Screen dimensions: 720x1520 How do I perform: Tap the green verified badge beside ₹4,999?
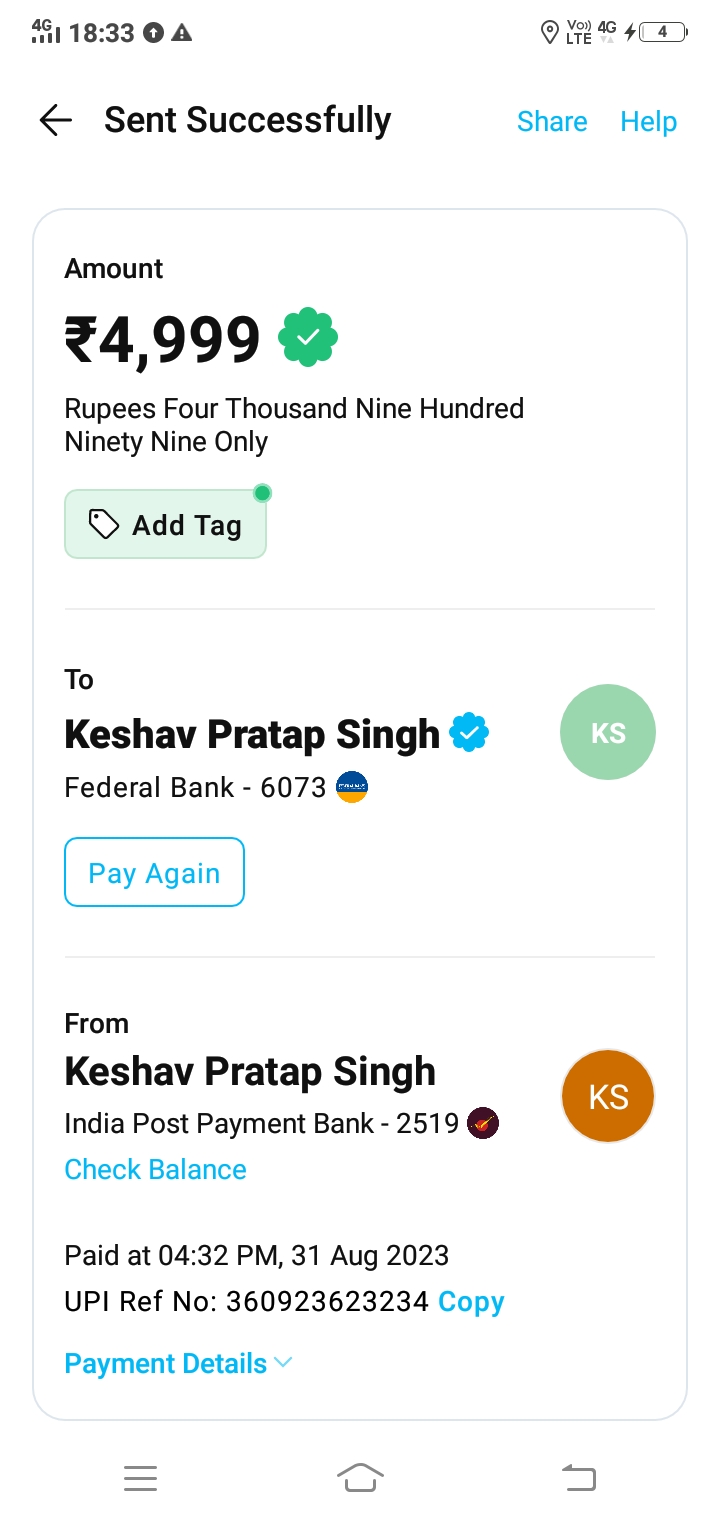point(308,339)
